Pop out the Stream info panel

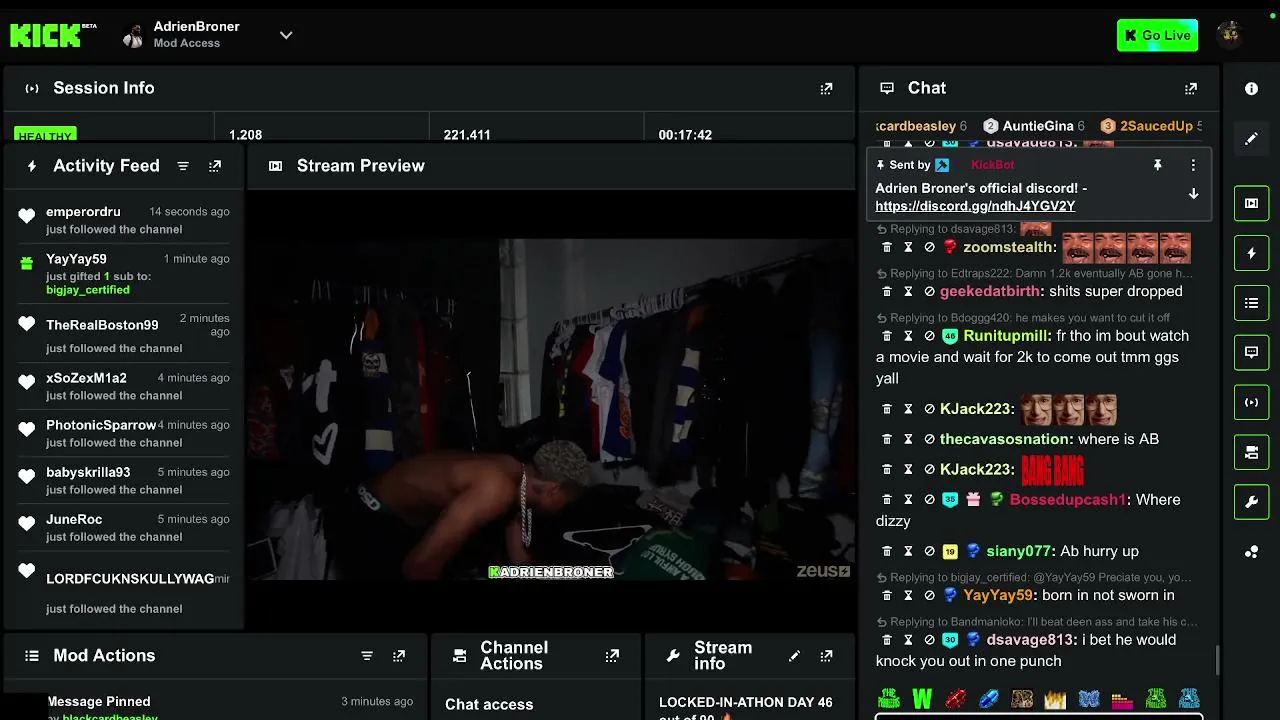pyautogui.click(x=826, y=656)
